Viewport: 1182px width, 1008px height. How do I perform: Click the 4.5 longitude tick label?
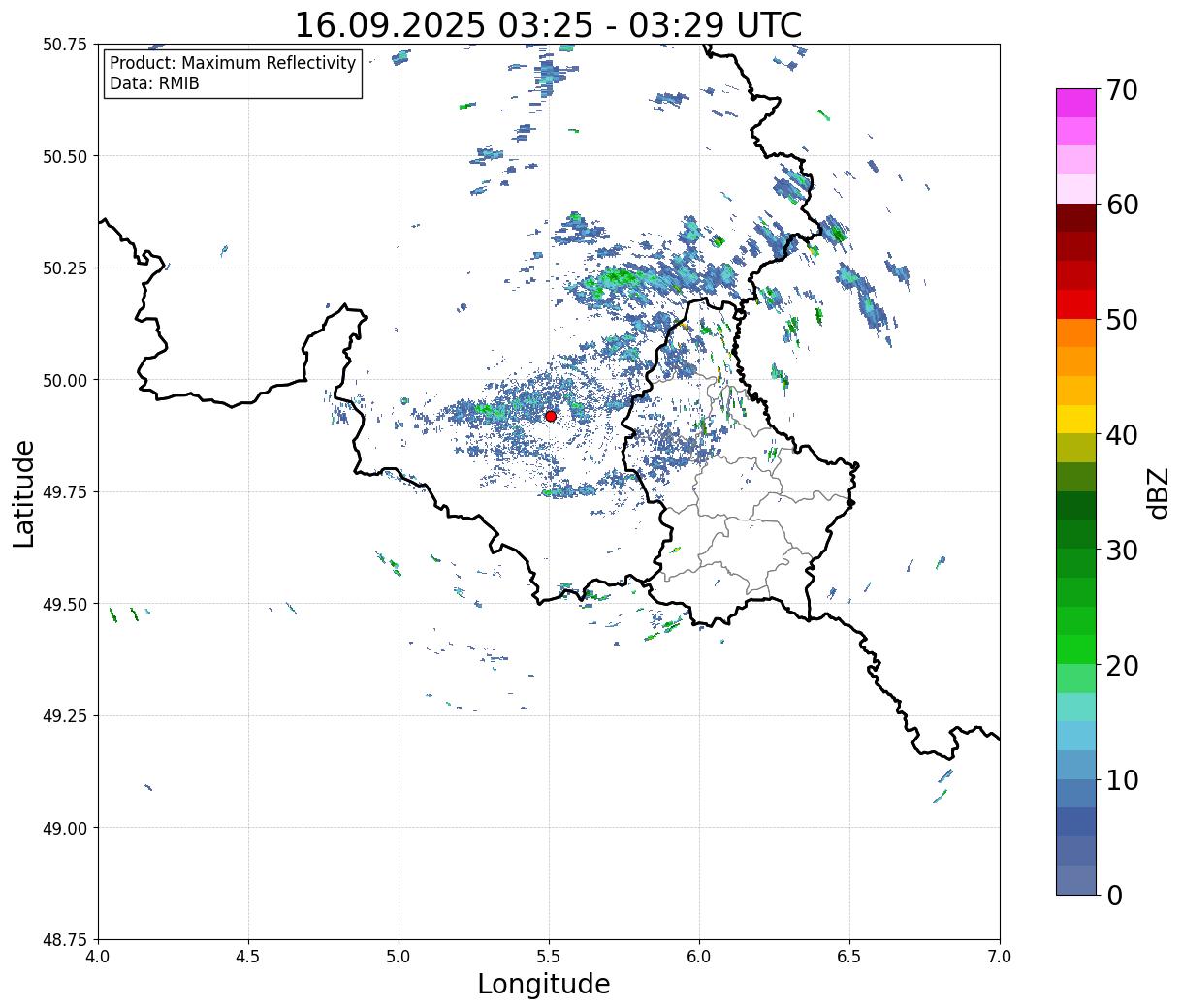coord(248,957)
